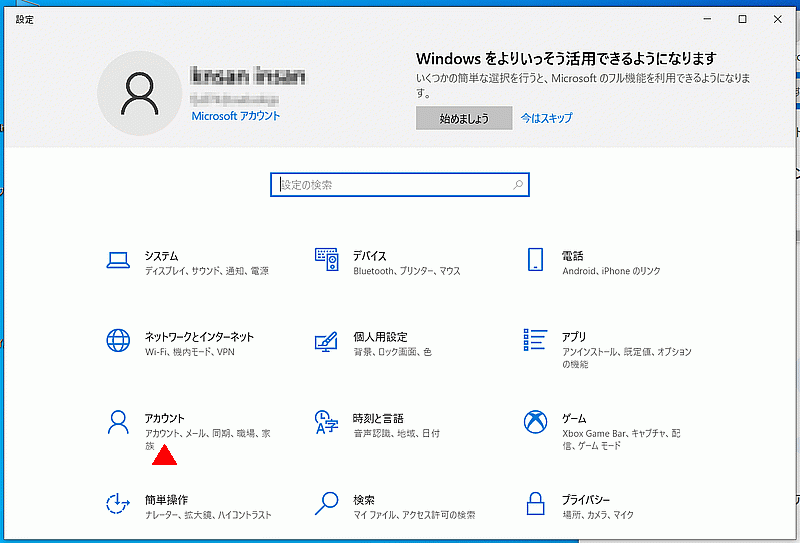The width and height of the screenshot is (800, 543).
Task: Click the 簡単操作 dotted clock icon
Action: tap(118, 503)
